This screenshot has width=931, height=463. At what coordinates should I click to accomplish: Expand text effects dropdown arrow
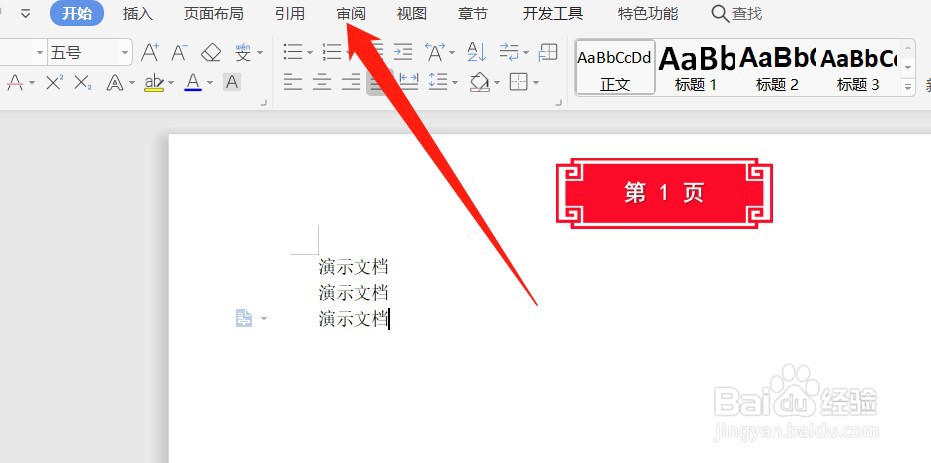[x=131, y=83]
